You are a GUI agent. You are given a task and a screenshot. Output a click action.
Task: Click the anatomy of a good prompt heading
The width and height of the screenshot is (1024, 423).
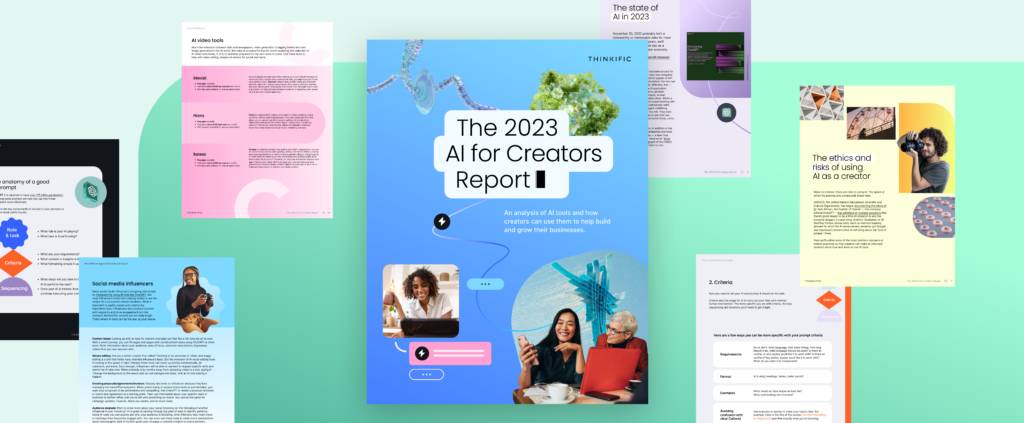tap(24, 187)
